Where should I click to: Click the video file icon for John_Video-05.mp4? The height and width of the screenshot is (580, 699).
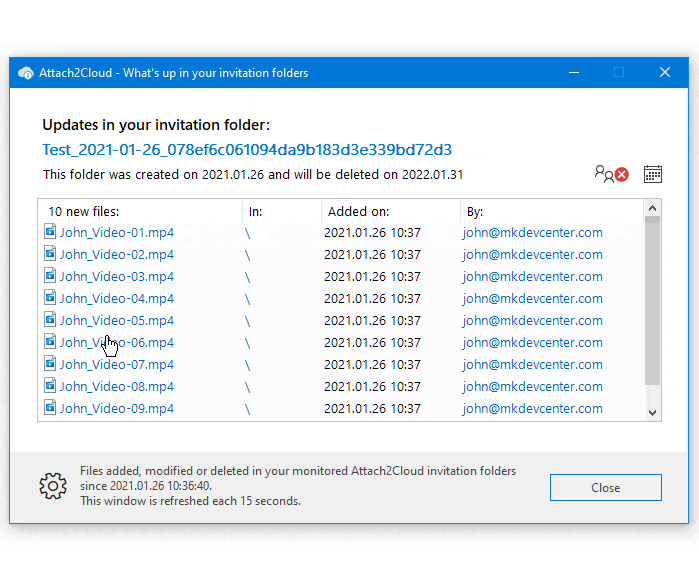pos(50,319)
